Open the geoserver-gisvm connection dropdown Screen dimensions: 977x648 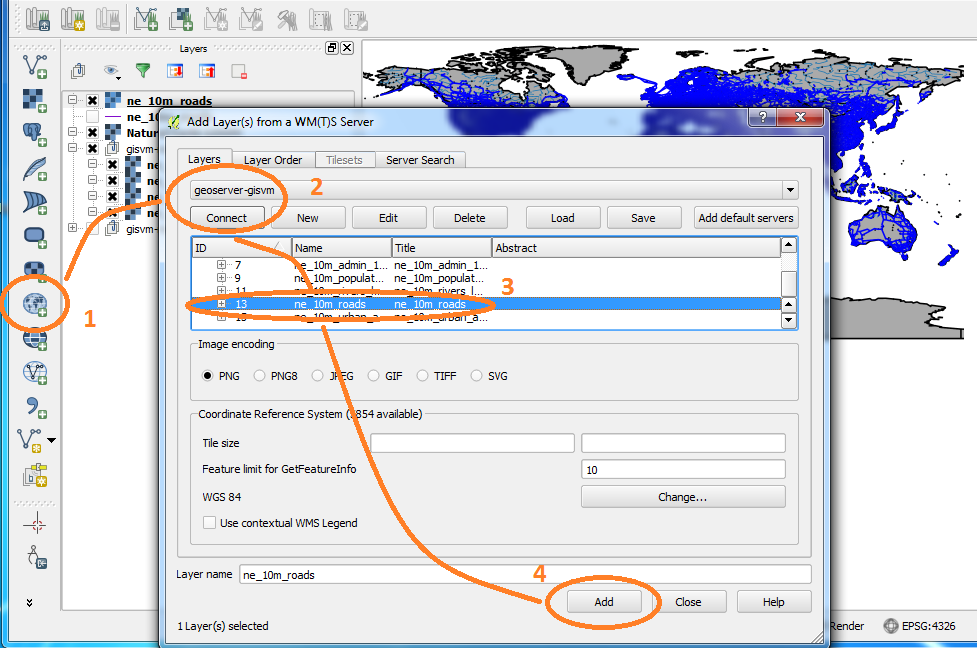pyautogui.click(x=790, y=190)
